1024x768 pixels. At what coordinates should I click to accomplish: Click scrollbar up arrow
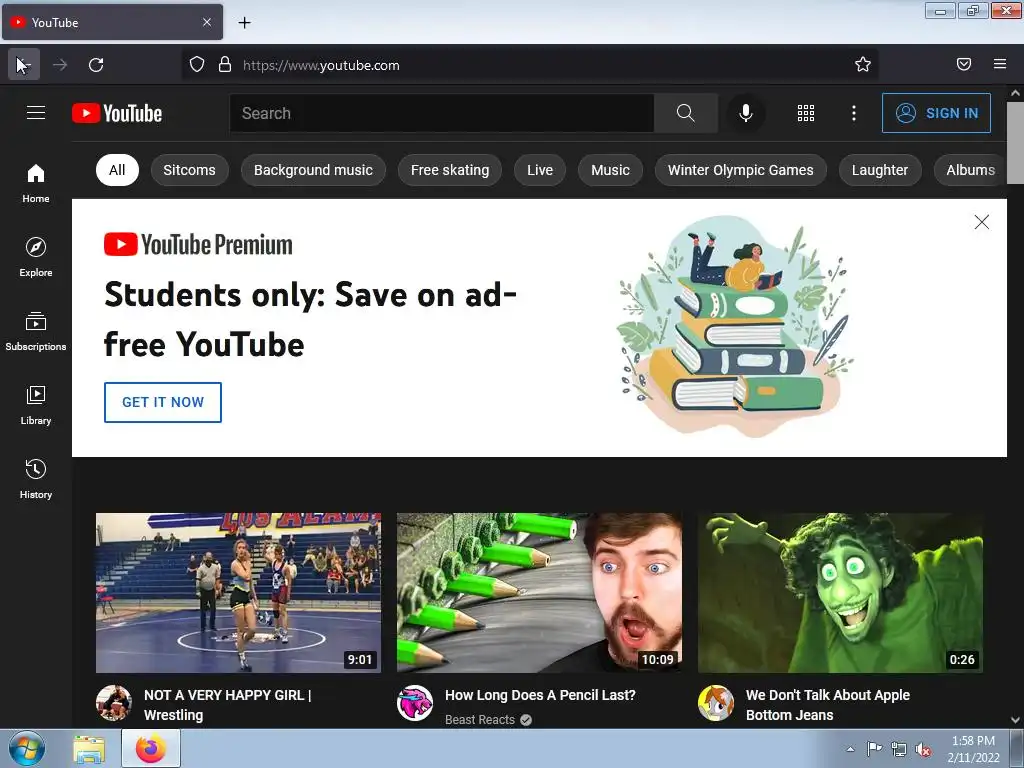[1015, 93]
